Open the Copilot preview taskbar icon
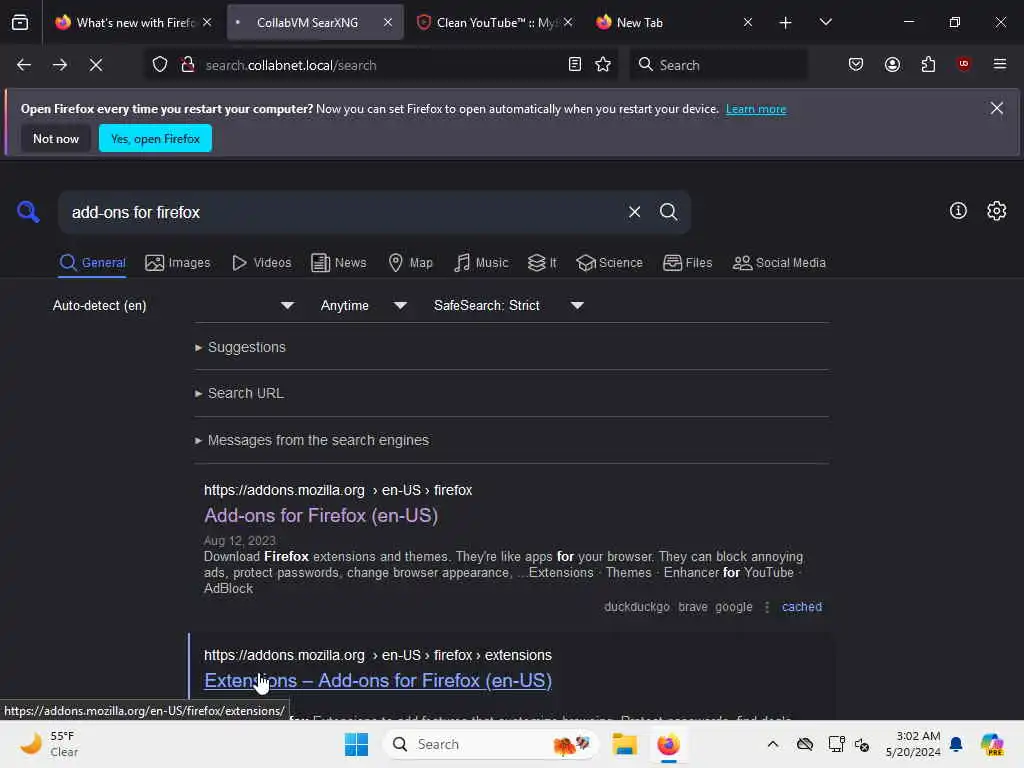Viewport: 1024px width, 768px height. point(991,744)
